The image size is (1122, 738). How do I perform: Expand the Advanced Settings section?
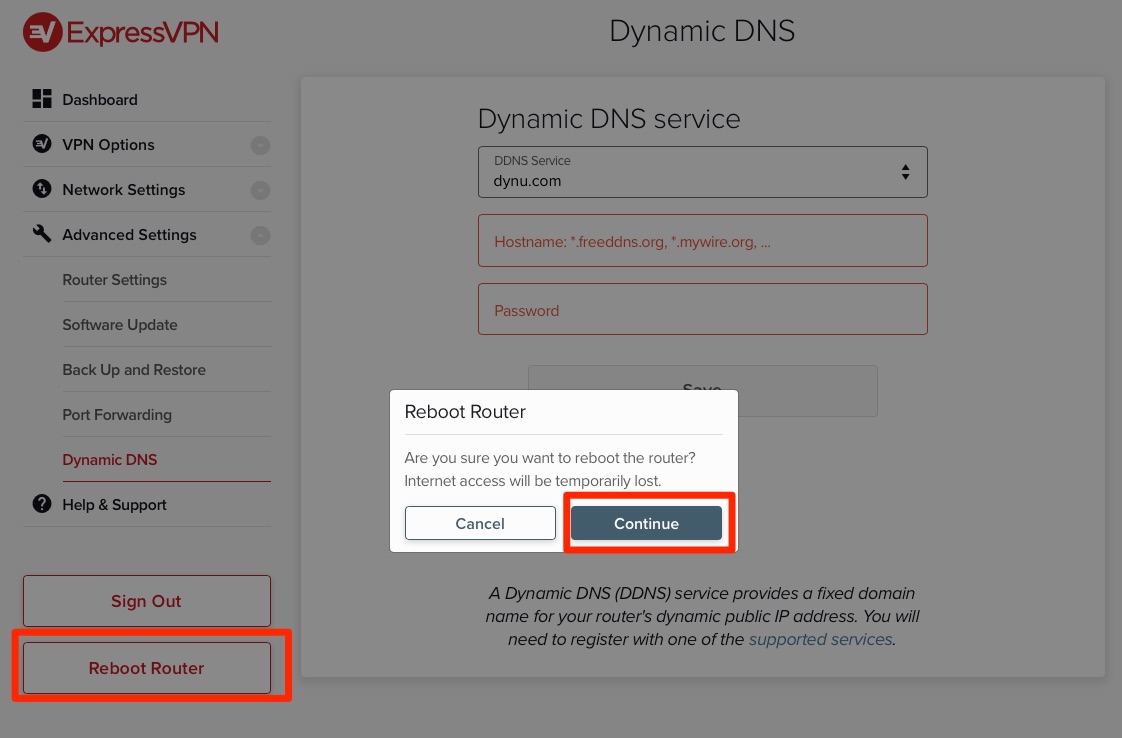260,234
